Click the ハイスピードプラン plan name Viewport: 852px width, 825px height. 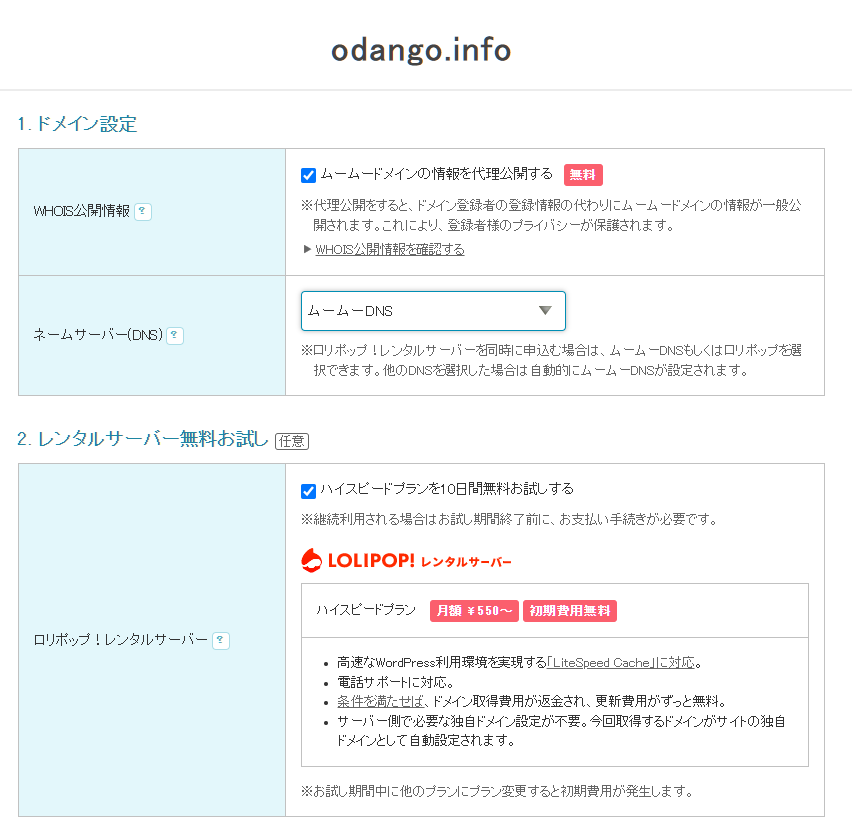tap(366, 610)
